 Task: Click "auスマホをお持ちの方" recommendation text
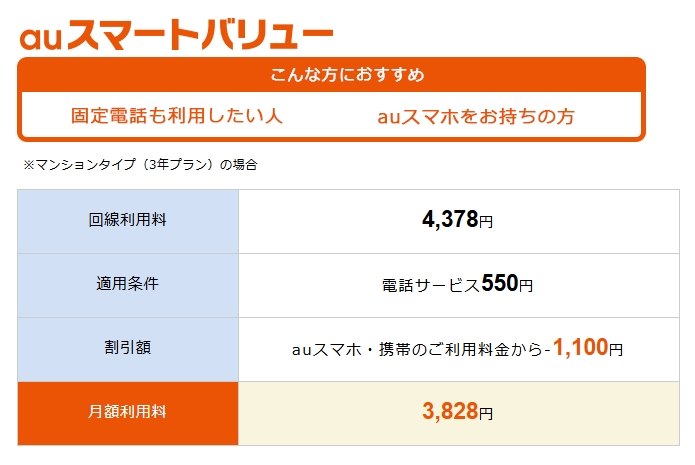[476, 116]
